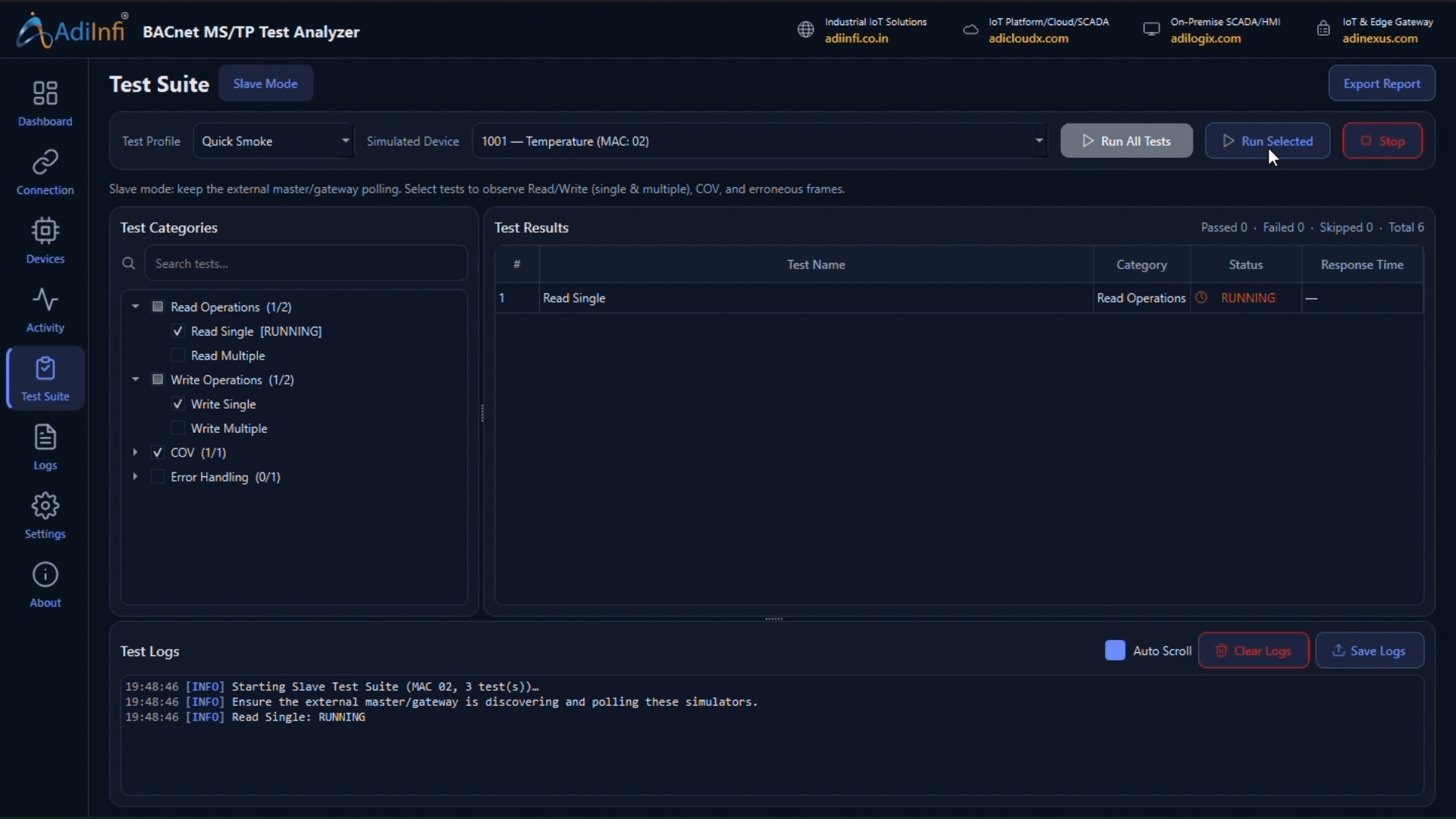This screenshot has width=1456, height=819.
Task: Click the globe icon beside Industrial IoT Solutions
Action: point(805,30)
